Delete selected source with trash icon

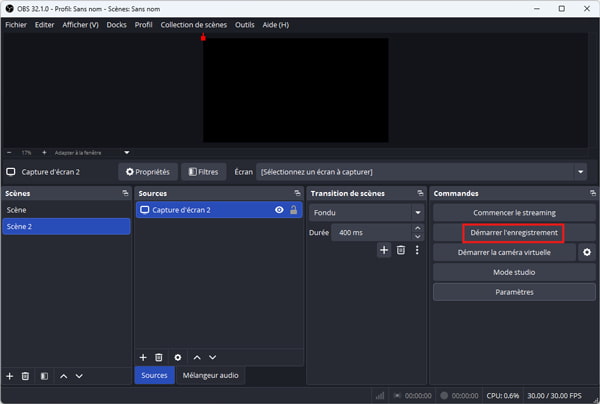(159, 356)
